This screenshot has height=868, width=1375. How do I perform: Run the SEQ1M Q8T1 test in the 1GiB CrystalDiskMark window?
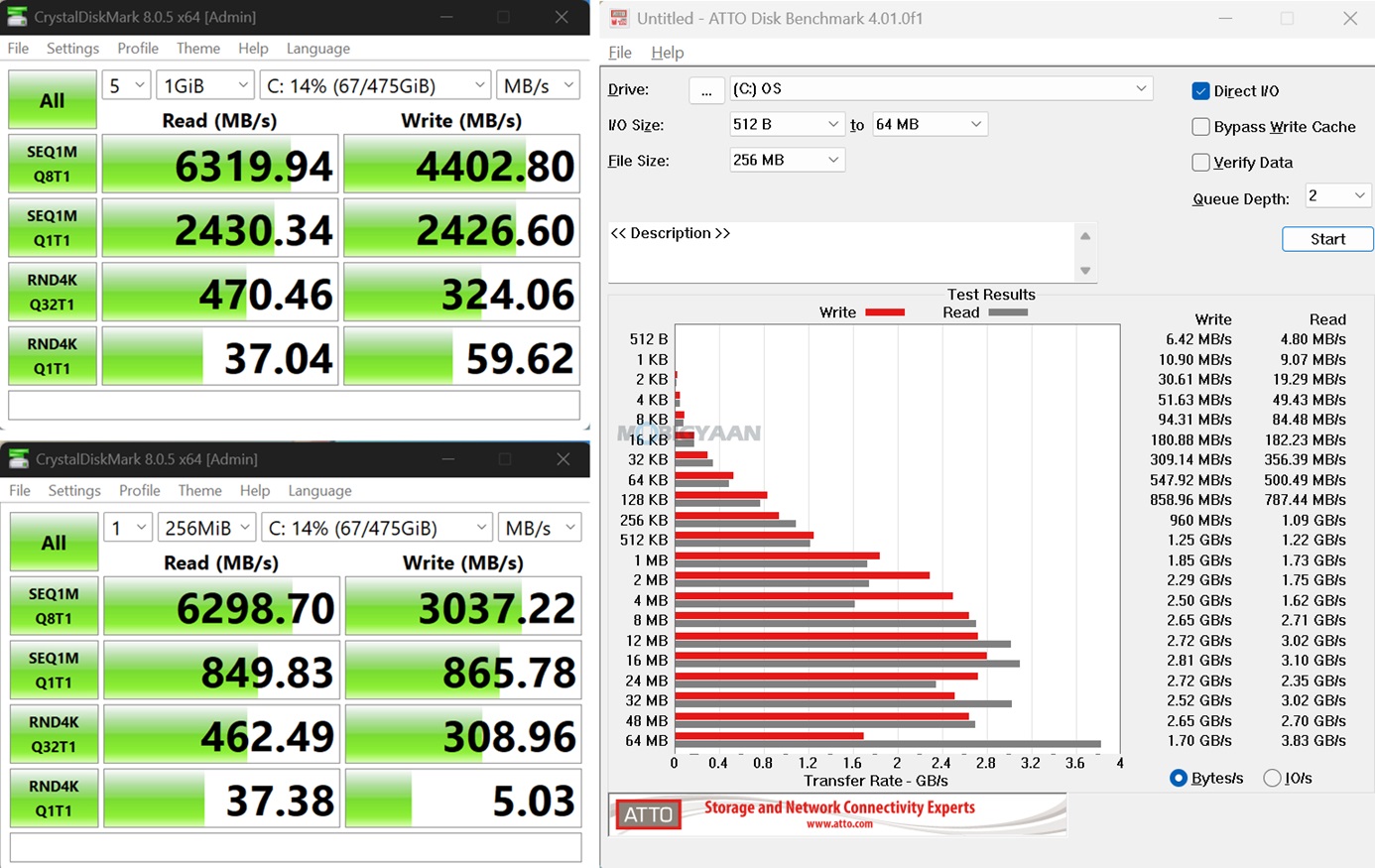click(x=53, y=165)
